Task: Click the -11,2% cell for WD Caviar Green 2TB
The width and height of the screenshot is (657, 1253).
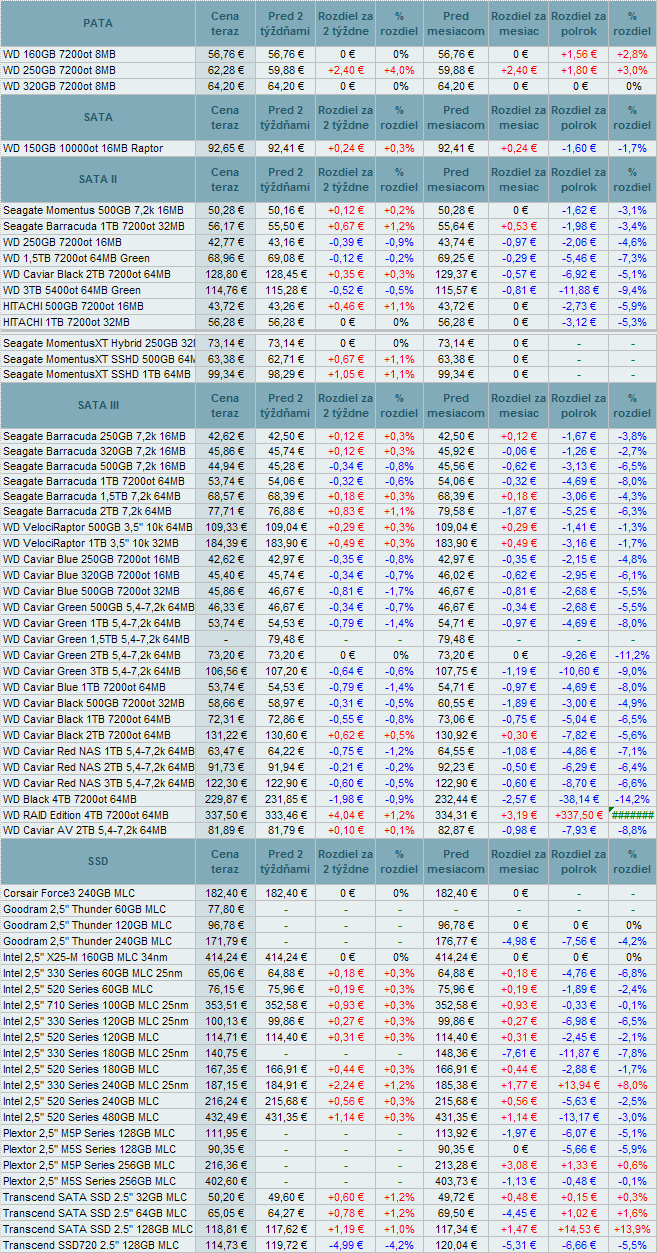Action: coord(632,654)
